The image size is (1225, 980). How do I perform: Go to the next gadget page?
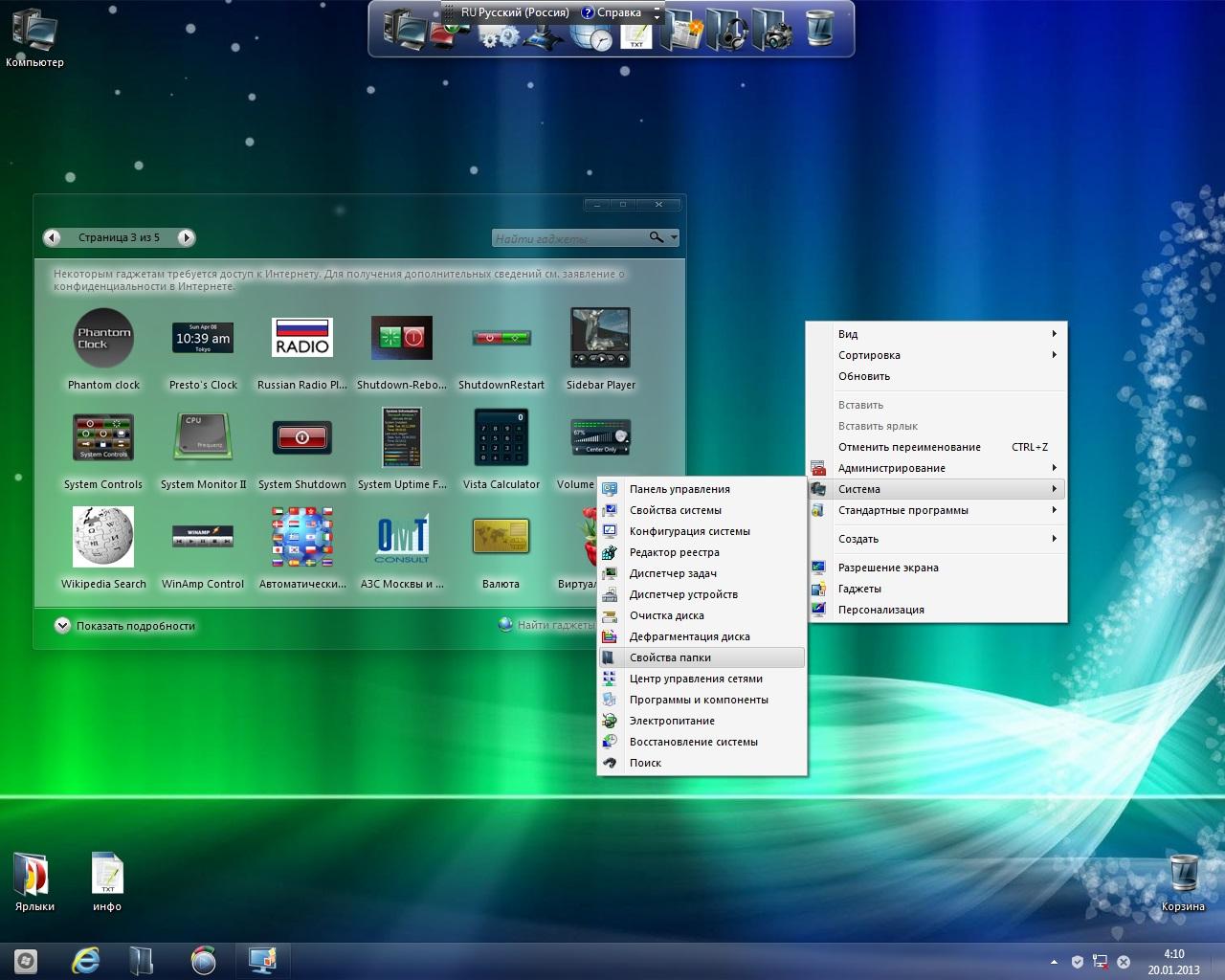pos(187,237)
